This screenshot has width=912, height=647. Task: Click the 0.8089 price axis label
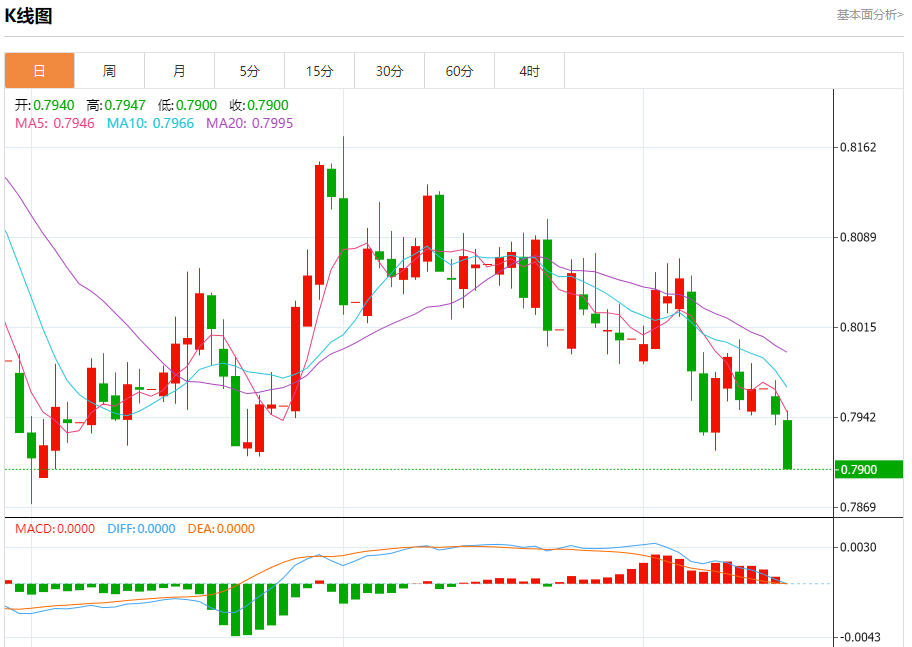click(x=858, y=237)
